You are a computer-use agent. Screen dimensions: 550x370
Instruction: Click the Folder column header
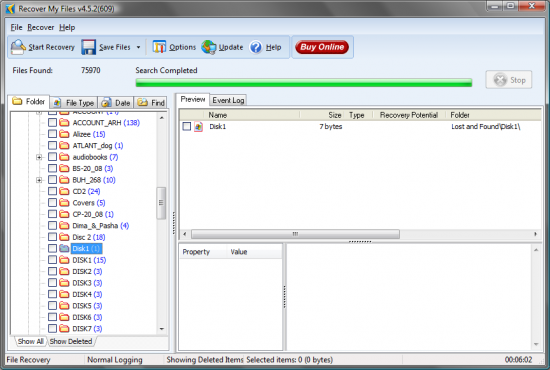pos(493,115)
